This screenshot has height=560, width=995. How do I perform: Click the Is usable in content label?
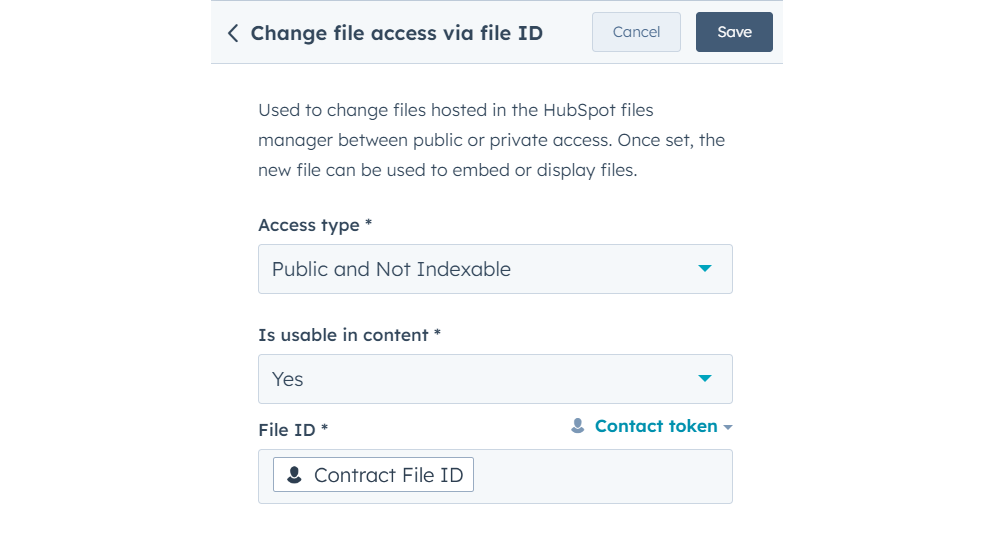pyautogui.click(x=343, y=335)
